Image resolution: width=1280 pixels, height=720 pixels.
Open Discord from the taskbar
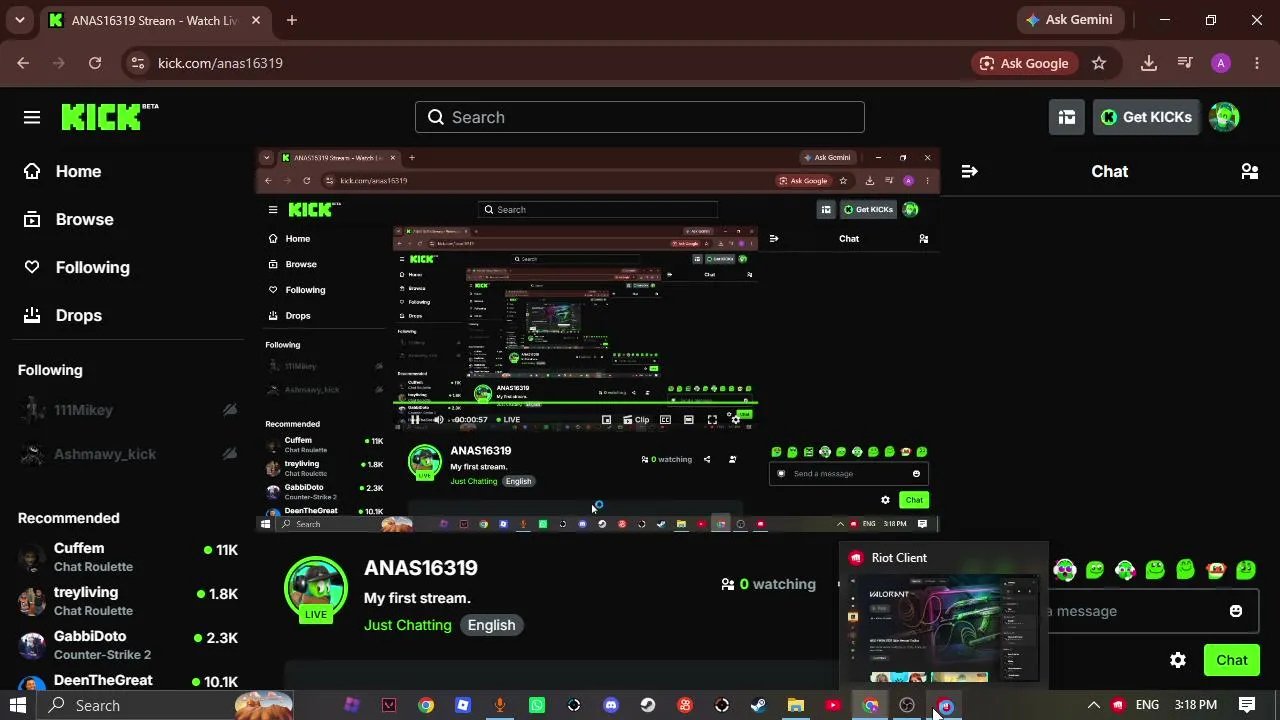point(611,705)
